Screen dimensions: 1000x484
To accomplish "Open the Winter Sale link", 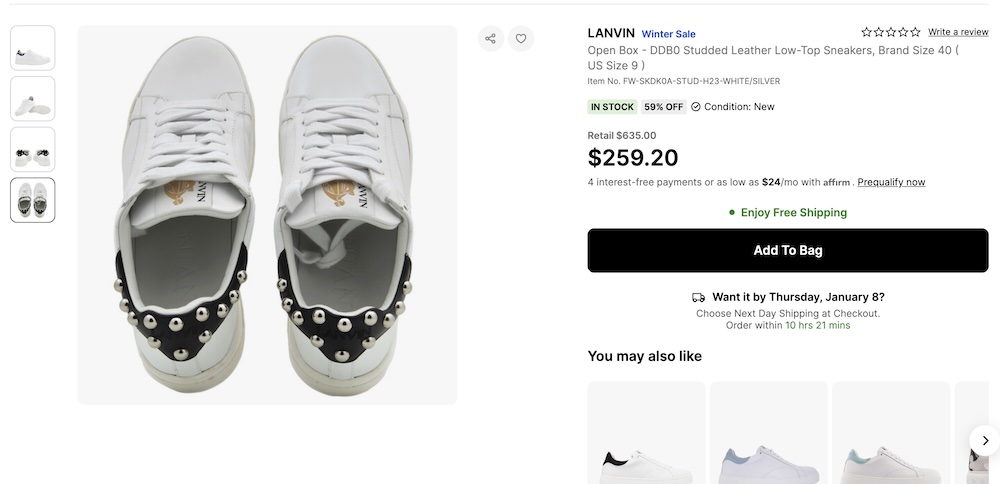I will tap(668, 34).
